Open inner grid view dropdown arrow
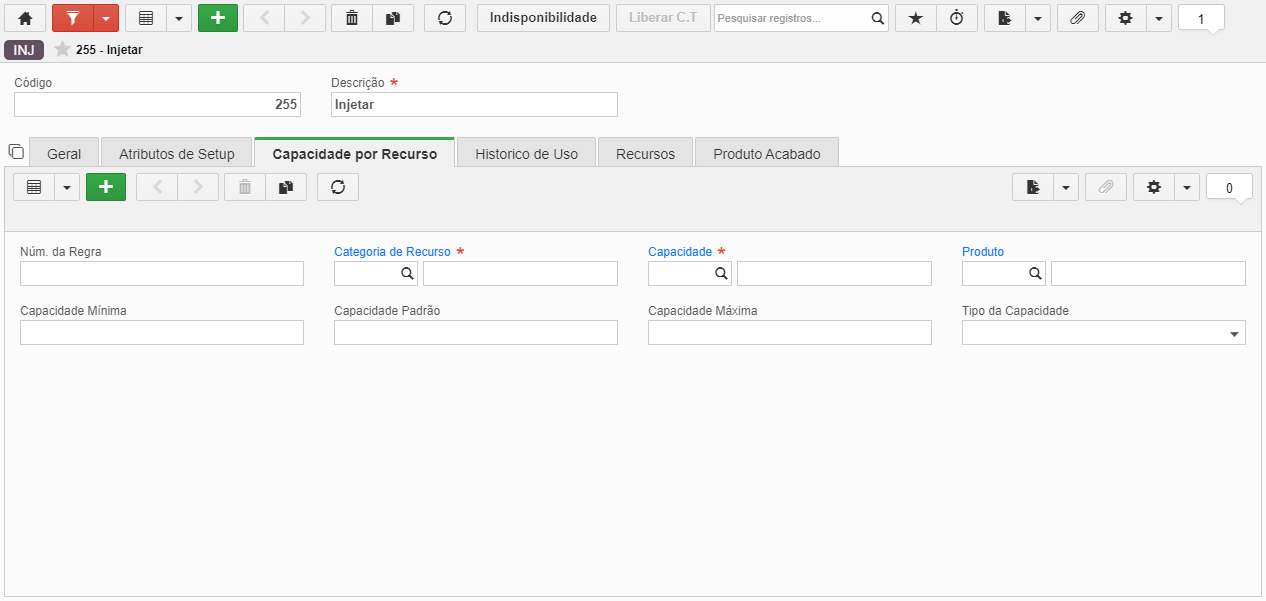1266x601 pixels. 67,187
